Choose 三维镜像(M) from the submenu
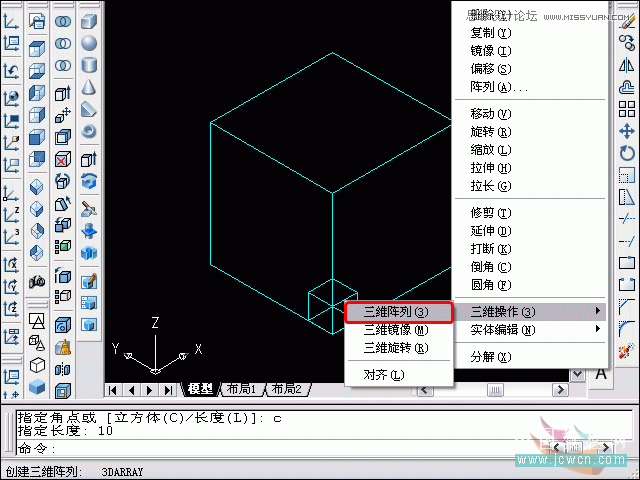640x480 pixels. 399,330
